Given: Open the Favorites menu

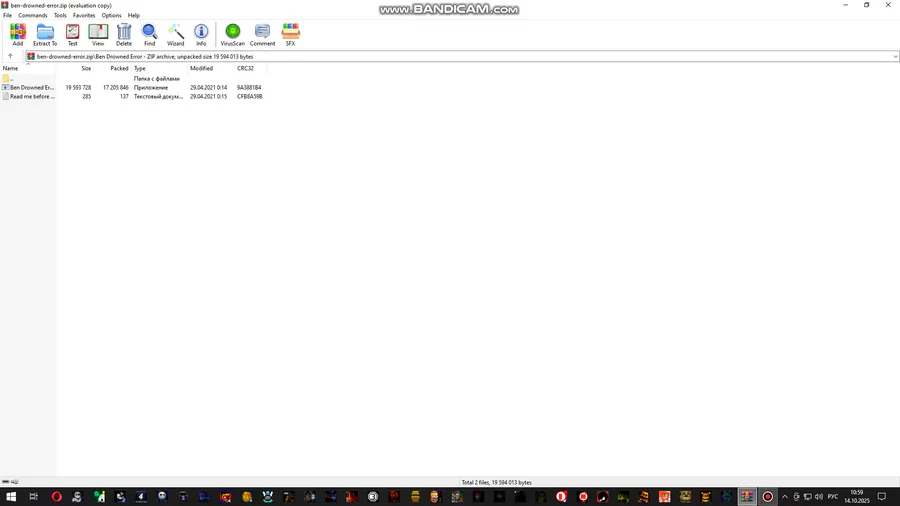Looking at the screenshot, I should pos(84,15).
